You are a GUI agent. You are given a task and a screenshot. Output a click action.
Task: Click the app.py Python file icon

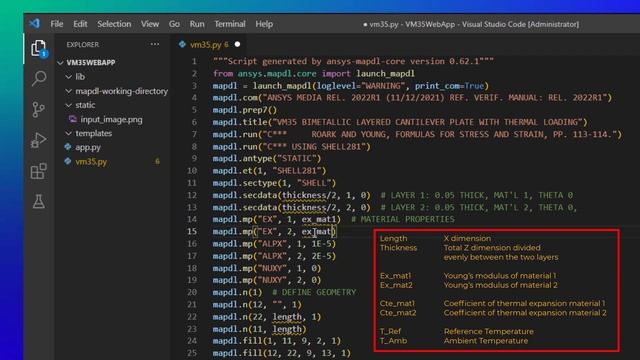68,147
